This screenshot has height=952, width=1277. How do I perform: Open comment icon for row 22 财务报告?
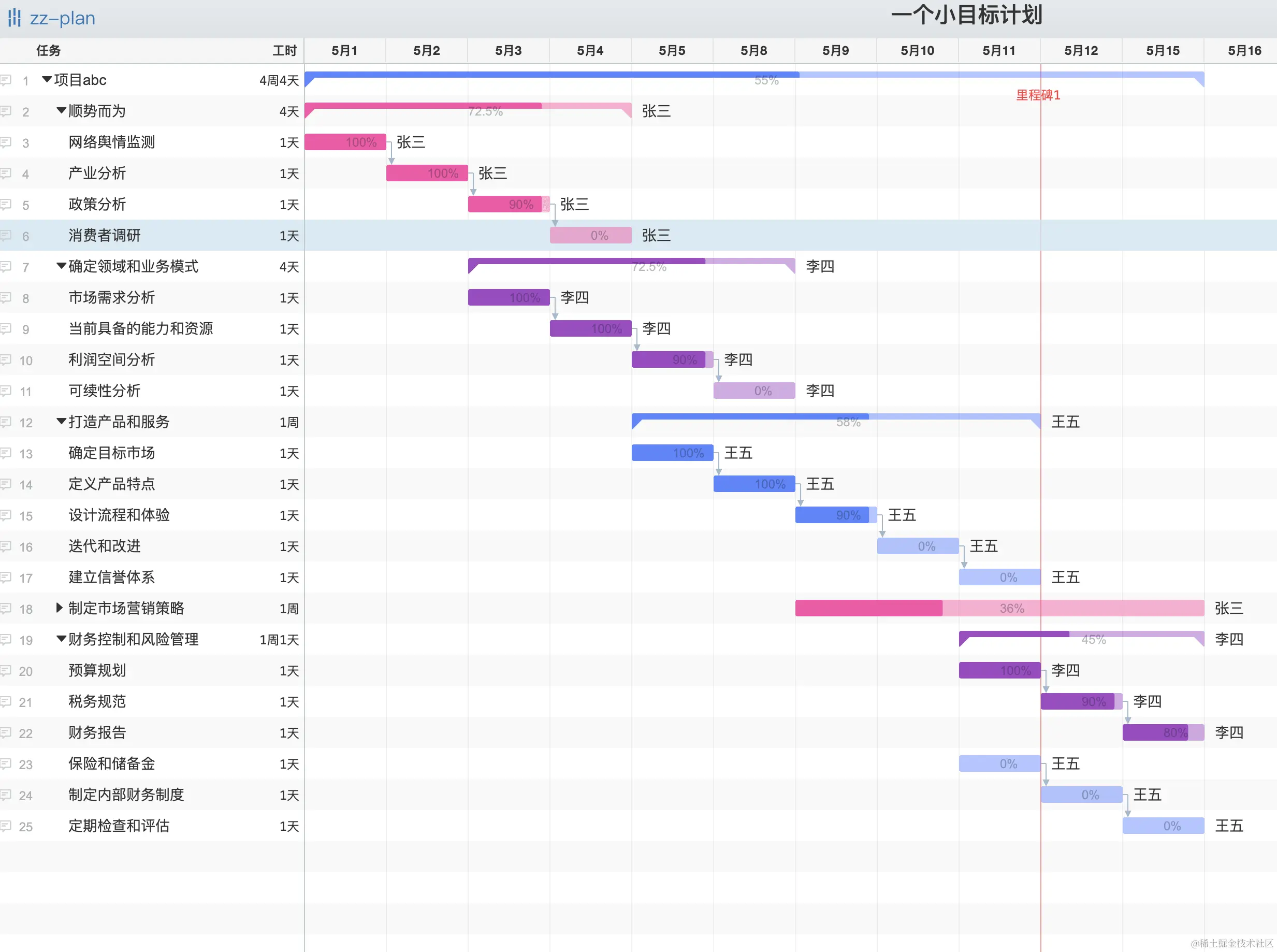click(6, 733)
